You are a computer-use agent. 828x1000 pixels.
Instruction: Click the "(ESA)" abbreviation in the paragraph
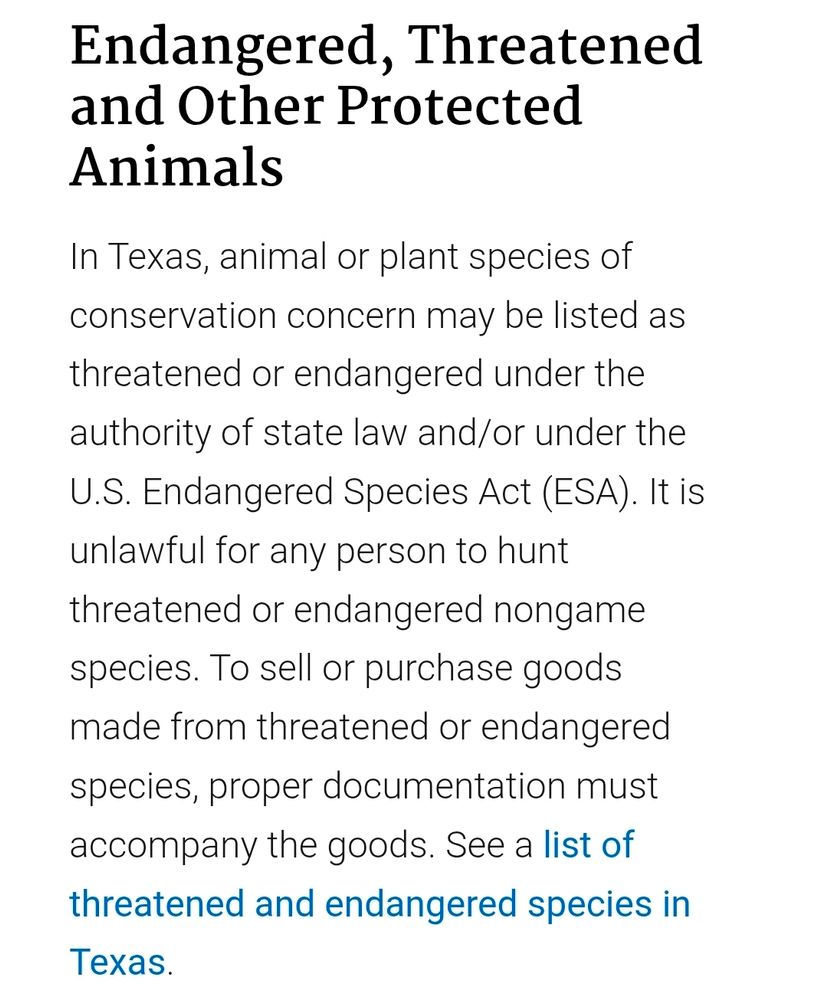pyautogui.click(x=589, y=493)
